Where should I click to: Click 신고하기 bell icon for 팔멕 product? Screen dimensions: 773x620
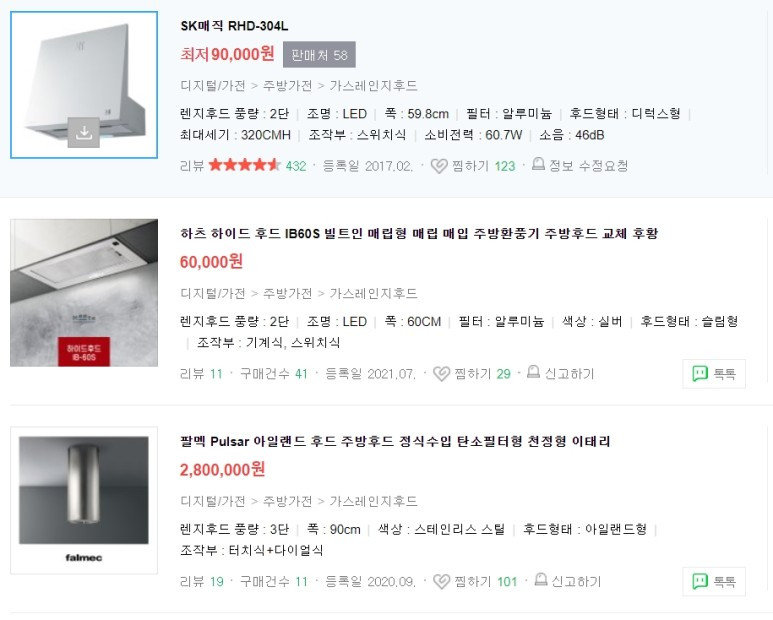pos(541,580)
